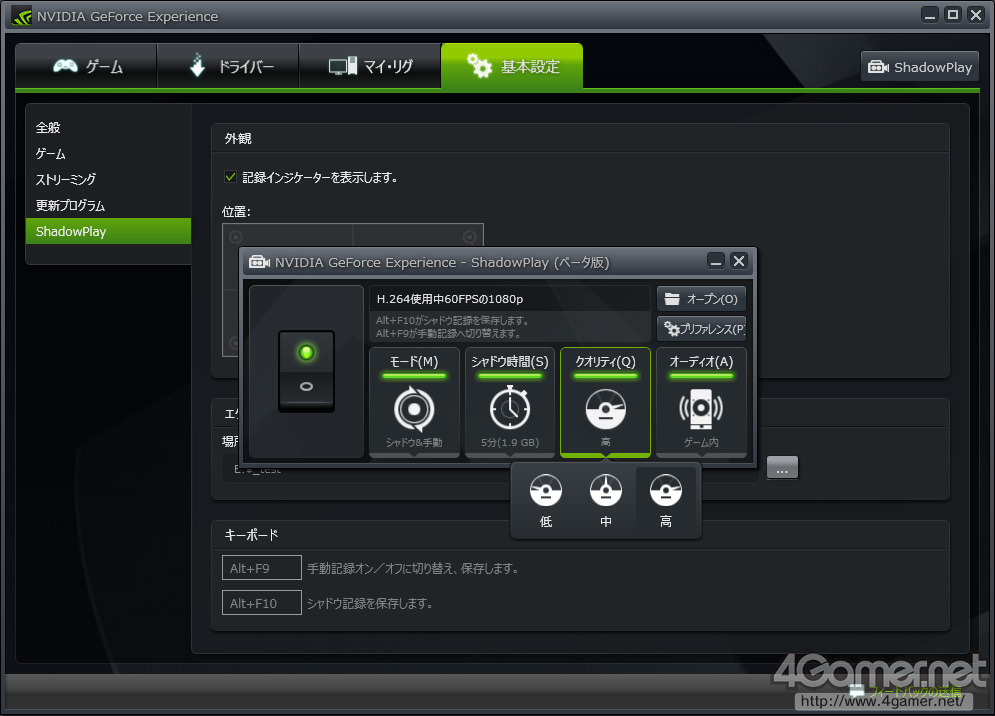Open the ドライバー tab

coord(228,66)
